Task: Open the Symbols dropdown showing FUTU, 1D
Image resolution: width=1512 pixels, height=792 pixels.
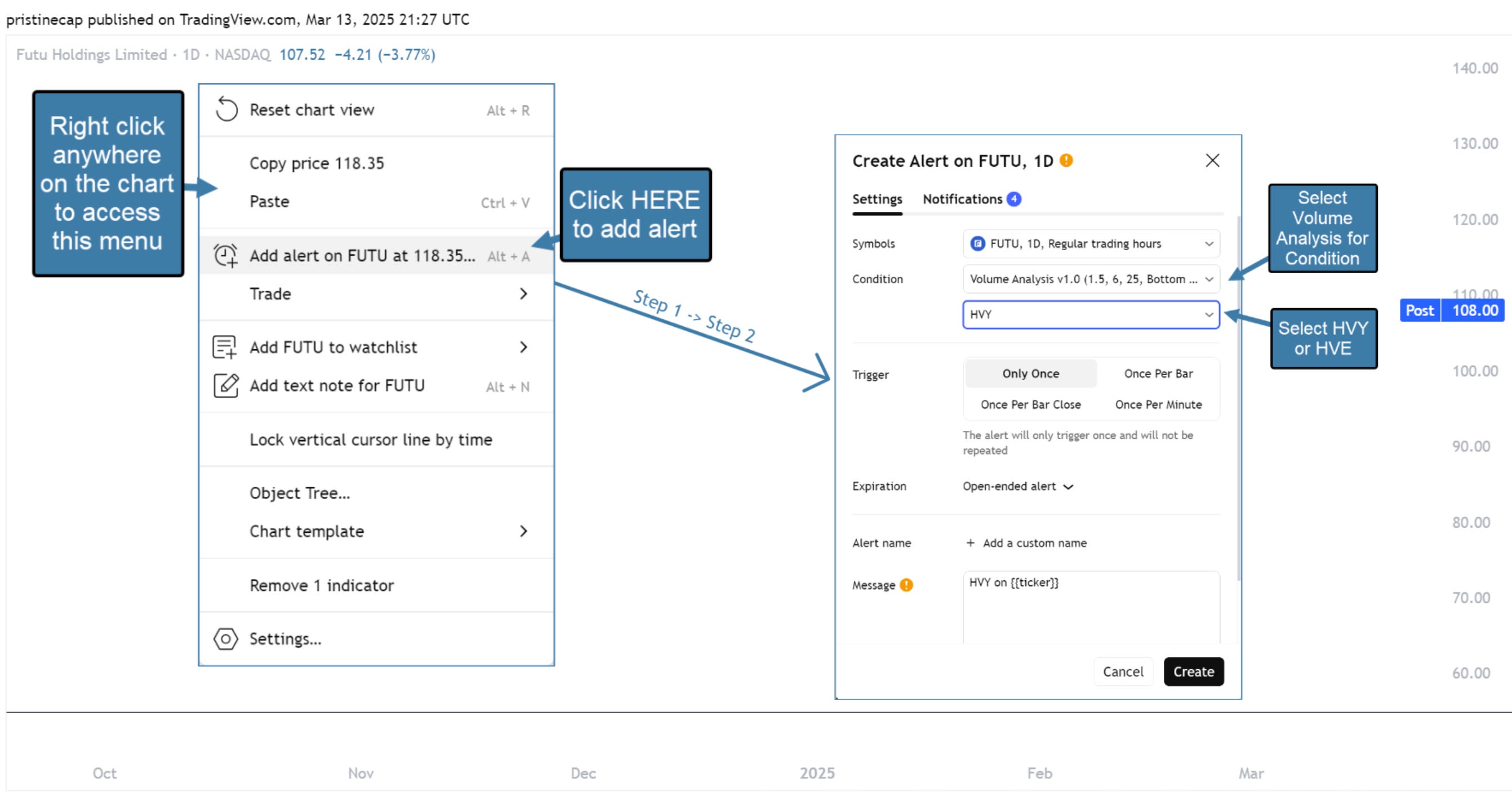Action: [1091, 244]
